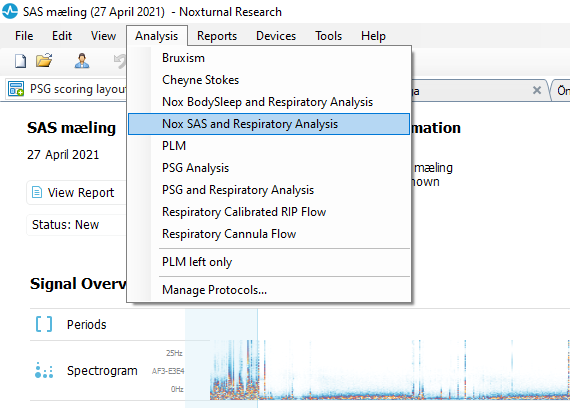The image size is (570, 408).
Task: Click the highlighted period in Periods timeline
Action: pyautogui.click(x=221, y=324)
